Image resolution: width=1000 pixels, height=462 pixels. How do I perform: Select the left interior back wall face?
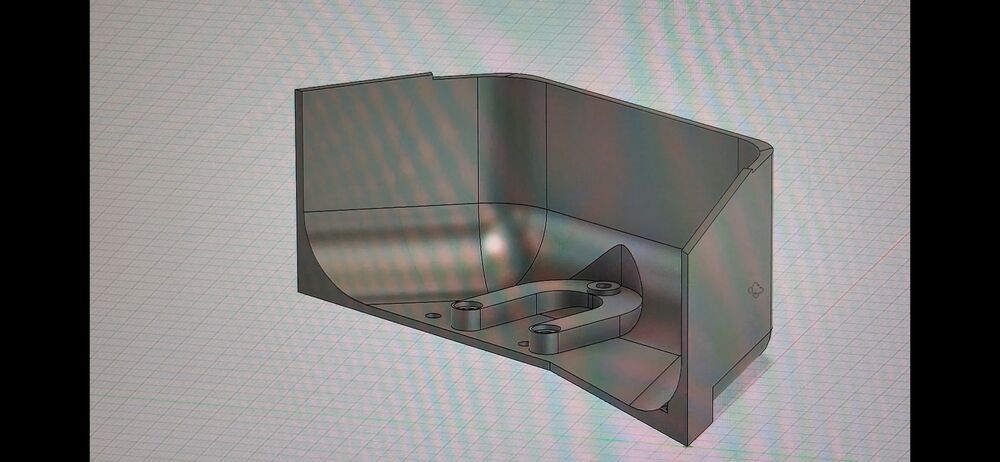[x=390, y=144]
